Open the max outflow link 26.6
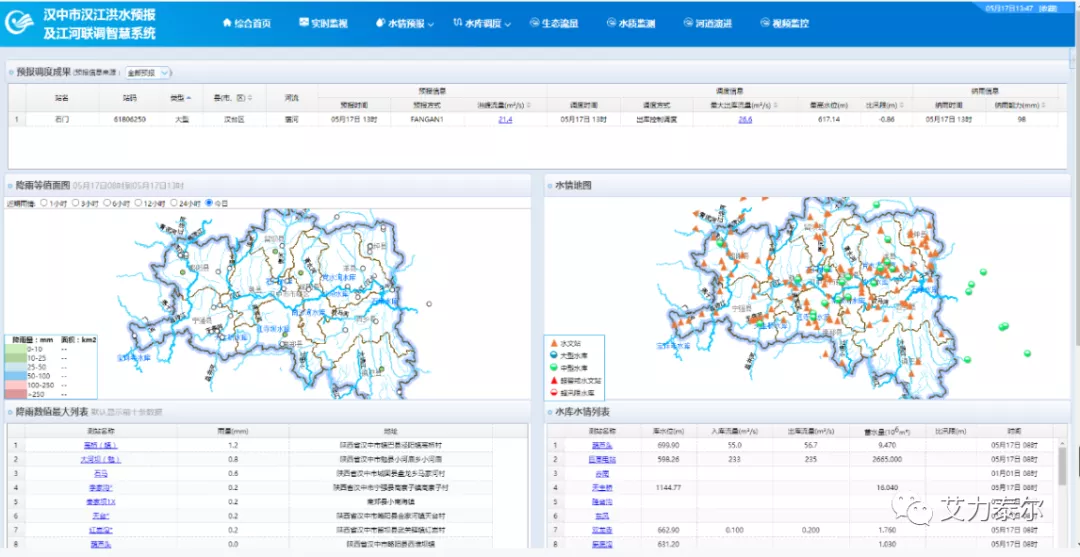Screen dimensions: 1080x557 [x=745, y=119]
